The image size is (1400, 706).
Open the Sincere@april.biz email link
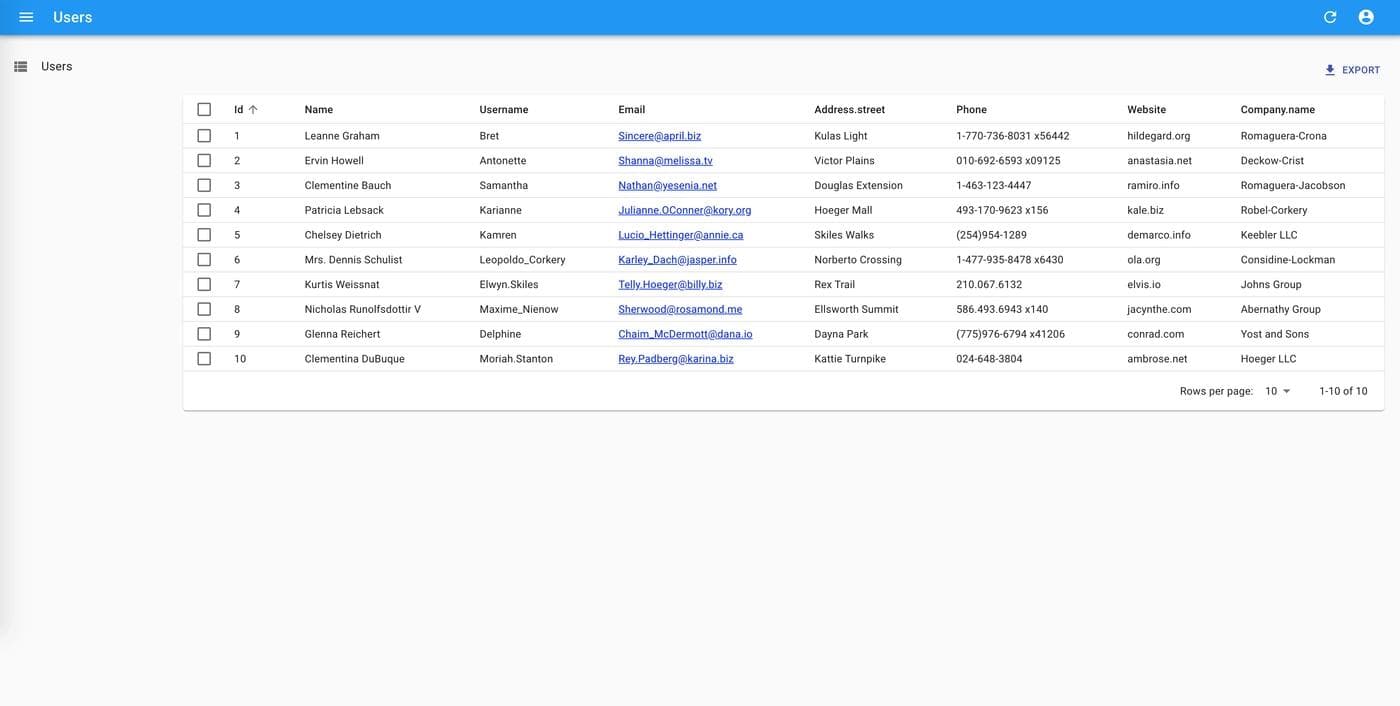[659, 136]
